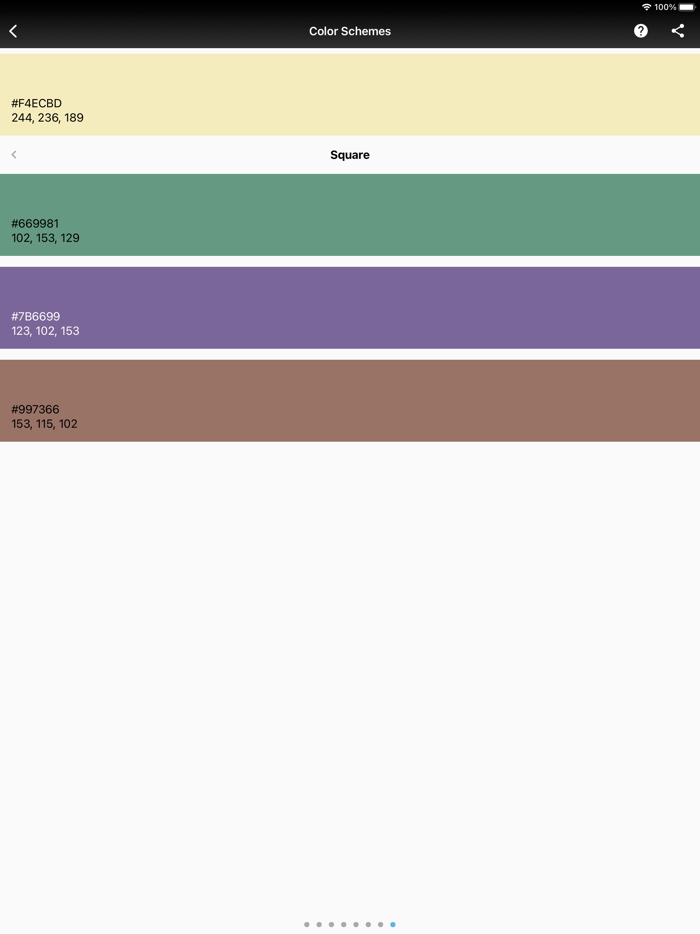This screenshot has height=934, width=700.
Task: Select the brown #997366 color swatch
Action: 350,401
